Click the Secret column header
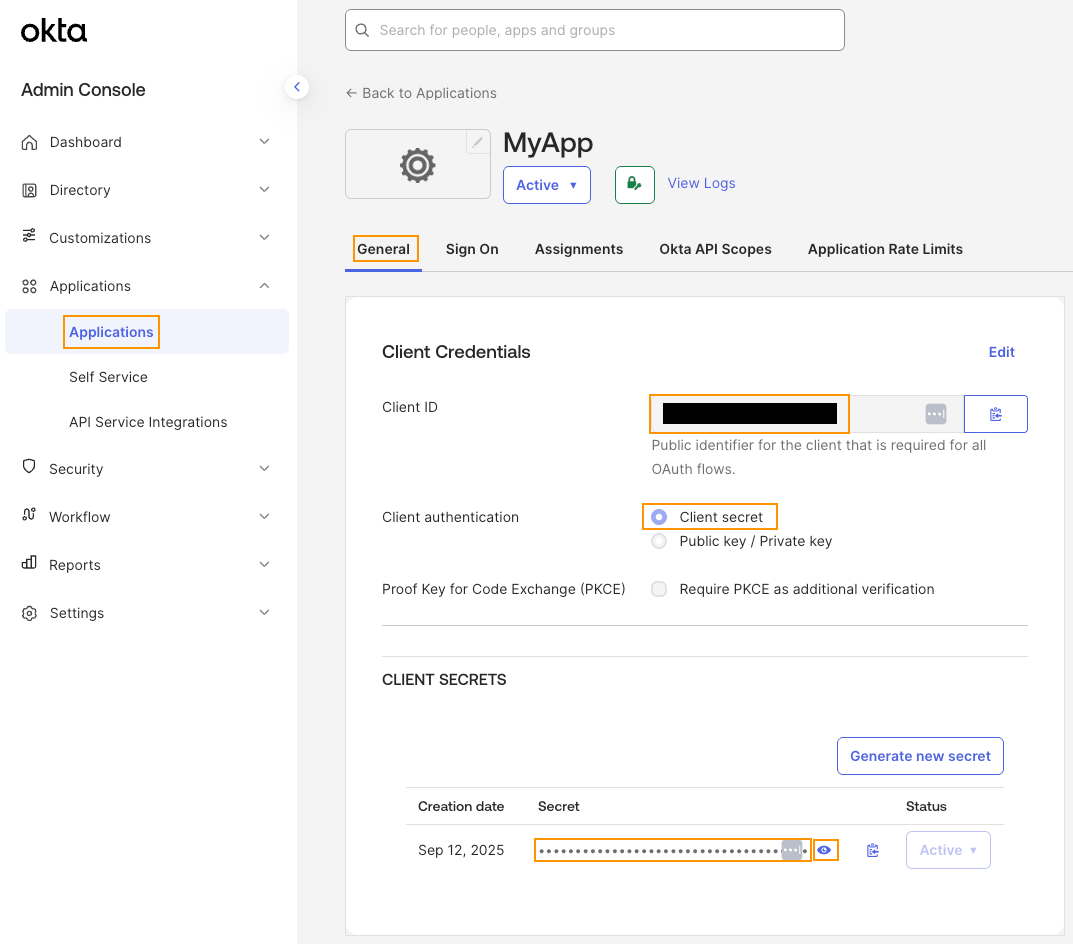1073x944 pixels. click(558, 806)
